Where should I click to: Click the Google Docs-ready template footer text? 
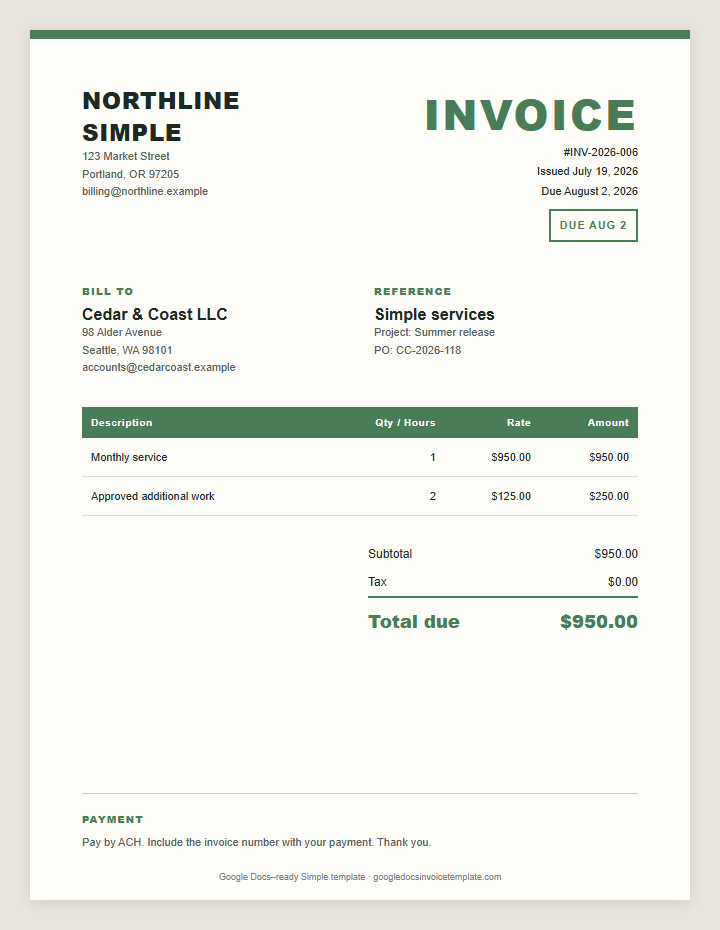360,877
